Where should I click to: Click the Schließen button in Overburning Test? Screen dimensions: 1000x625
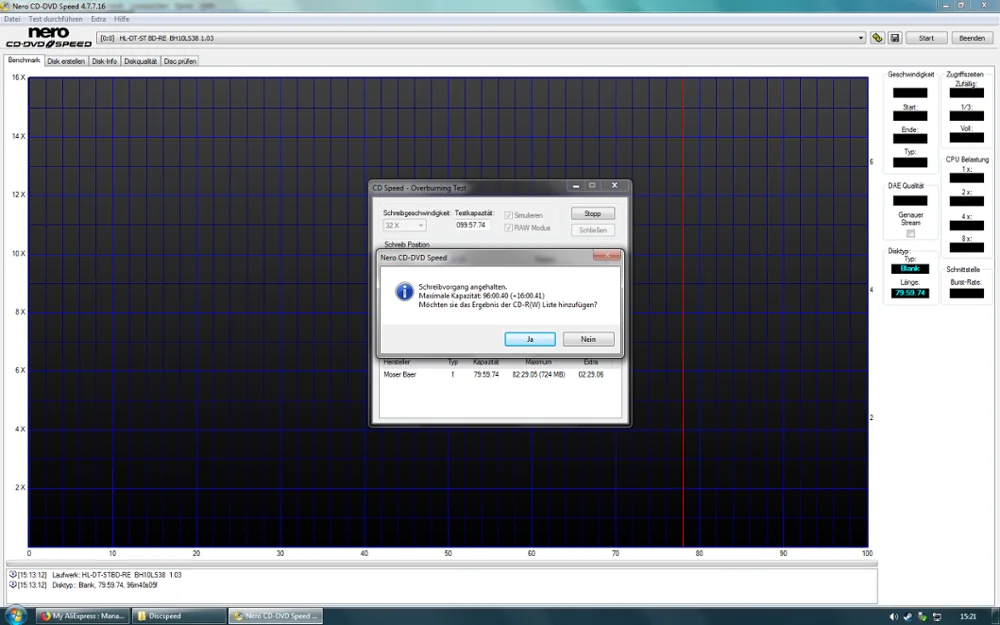pyautogui.click(x=592, y=230)
